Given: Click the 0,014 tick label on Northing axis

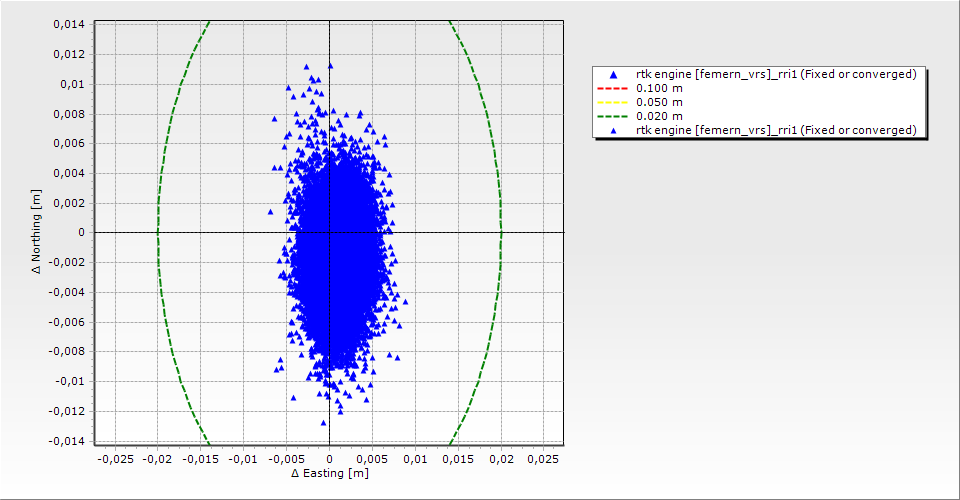Looking at the screenshot, I should click(x=69, y=24).
